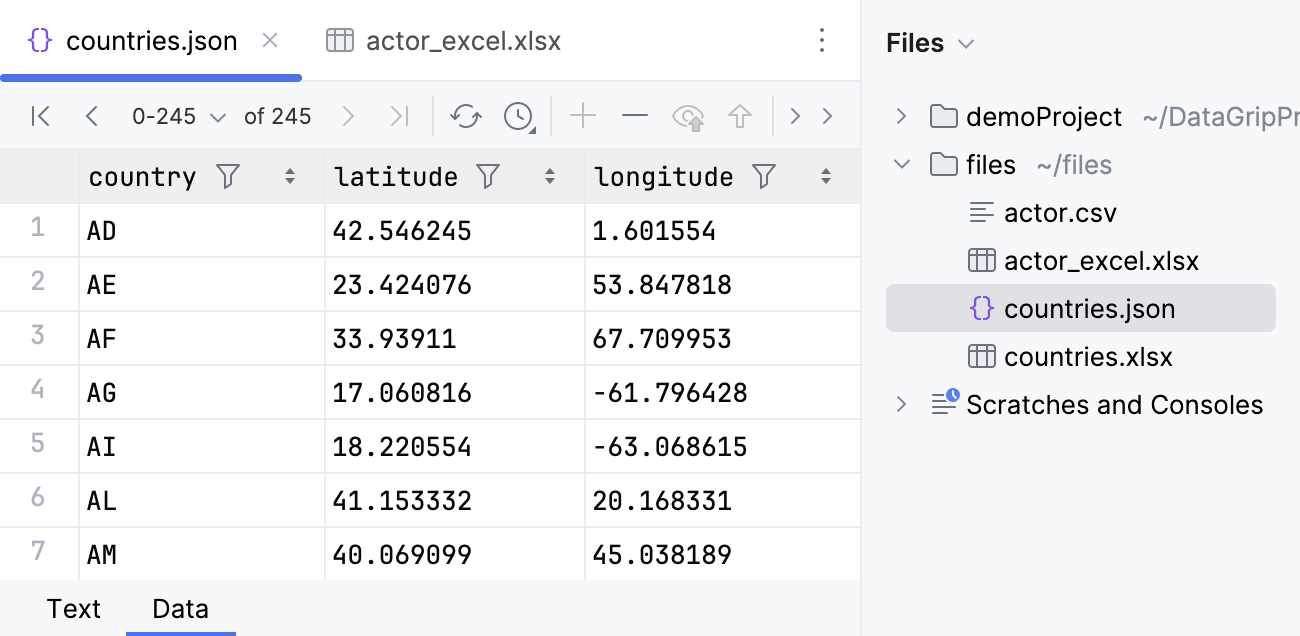1300x636 pixels.
Task: Select countries.xlsx in the Files panel
Action: click(1087, 356)
